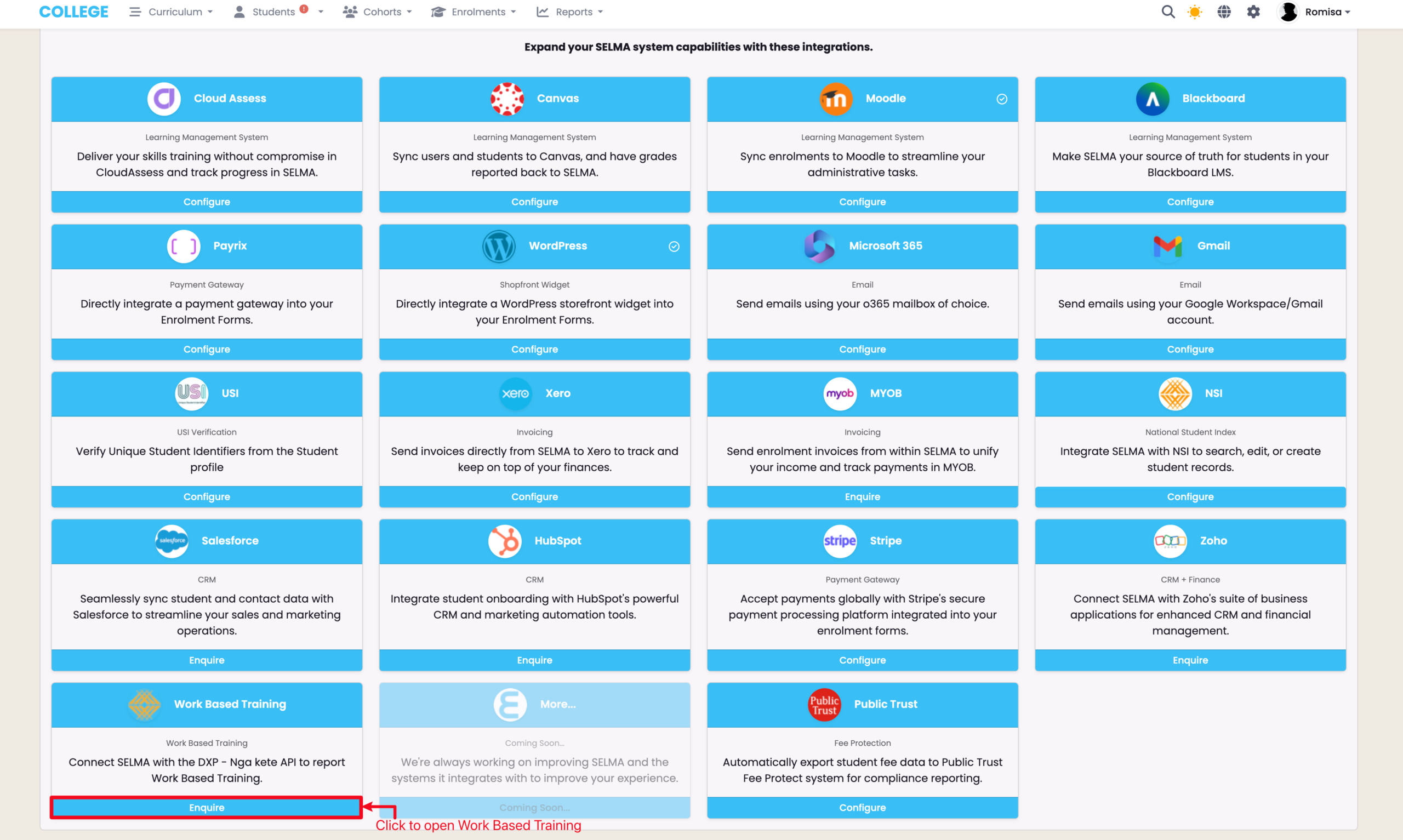Open the globe language icon
Viewport: 1403px width, 840px height.
1224,12
